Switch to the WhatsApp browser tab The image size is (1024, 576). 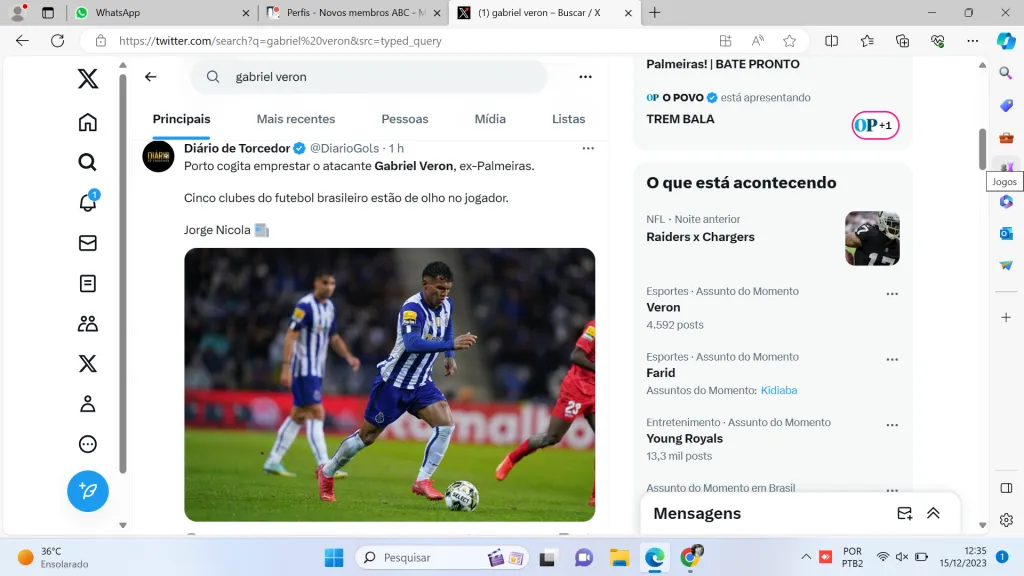(160, 13)
